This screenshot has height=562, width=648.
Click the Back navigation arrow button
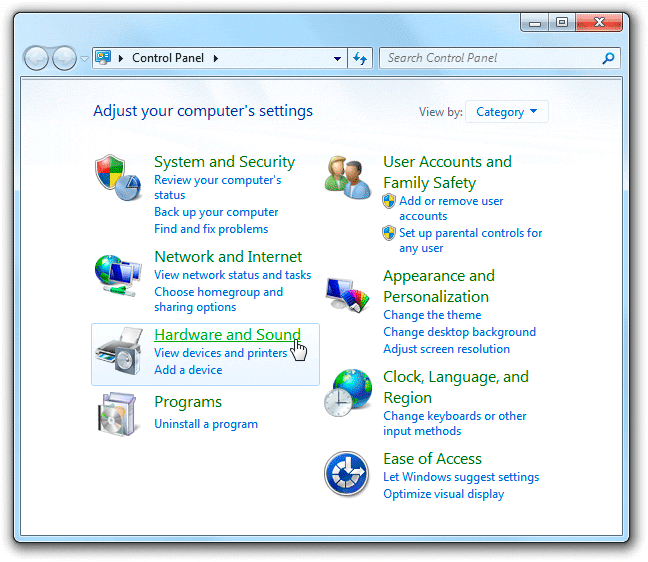point(36,58)
